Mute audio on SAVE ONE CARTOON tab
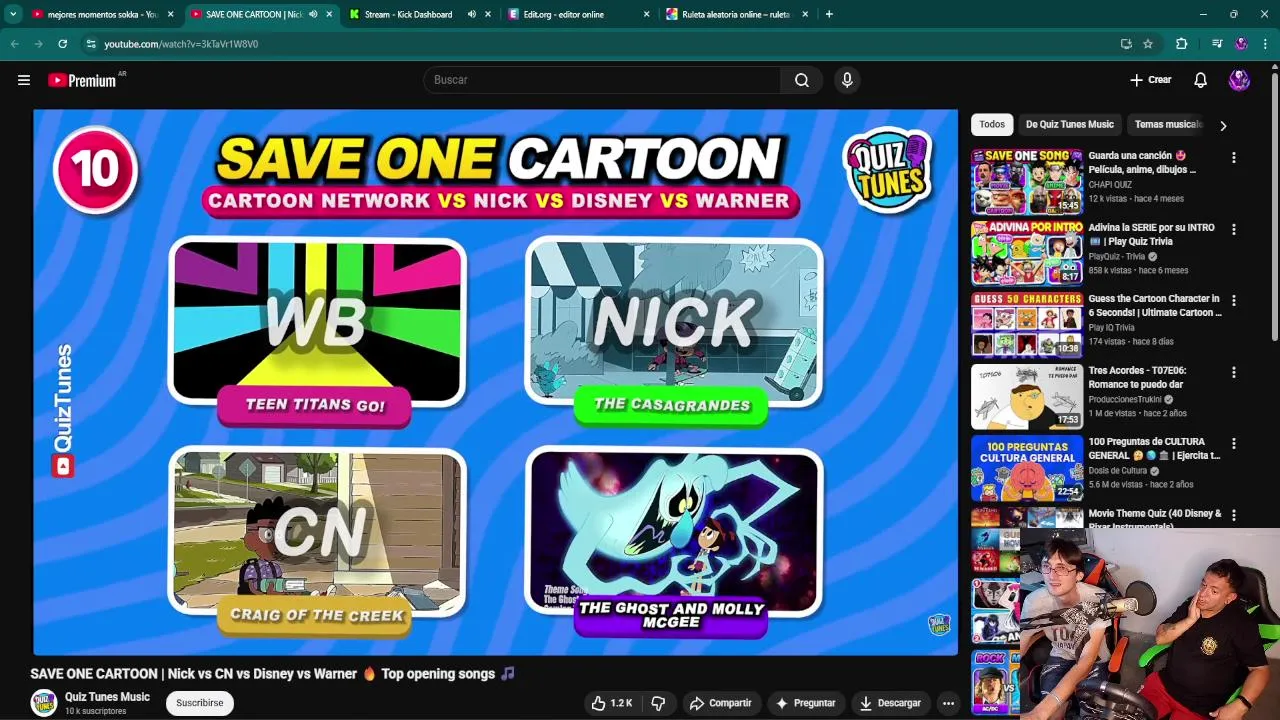Image resolution: width=1280 pixels, height=720 pixels. pyautogui.click(x=313, y=14)
